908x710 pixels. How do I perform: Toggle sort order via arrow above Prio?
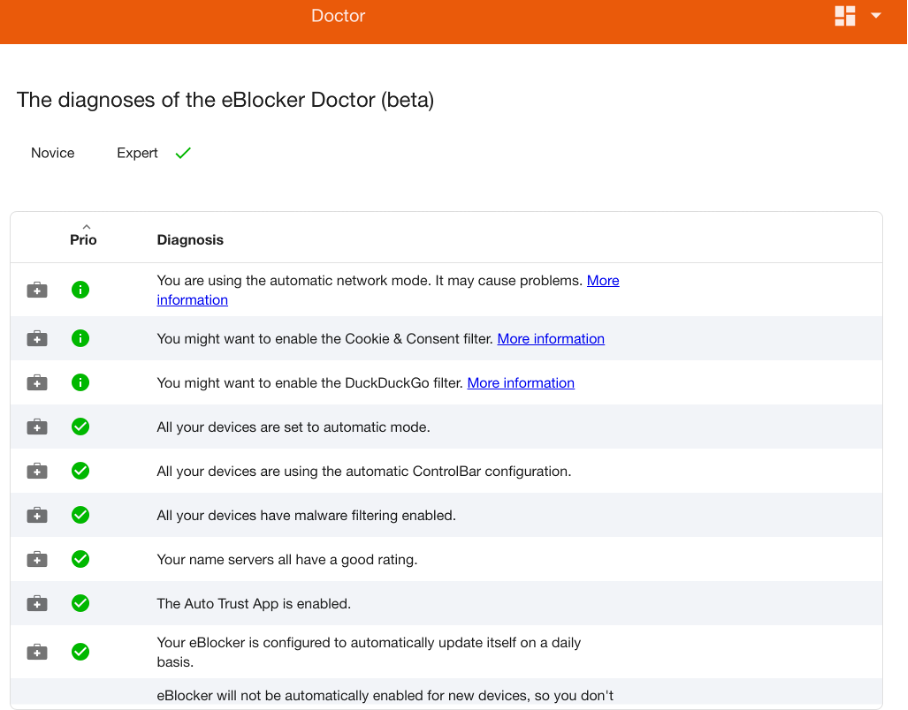pyautogui.click(x=86, y=226)
